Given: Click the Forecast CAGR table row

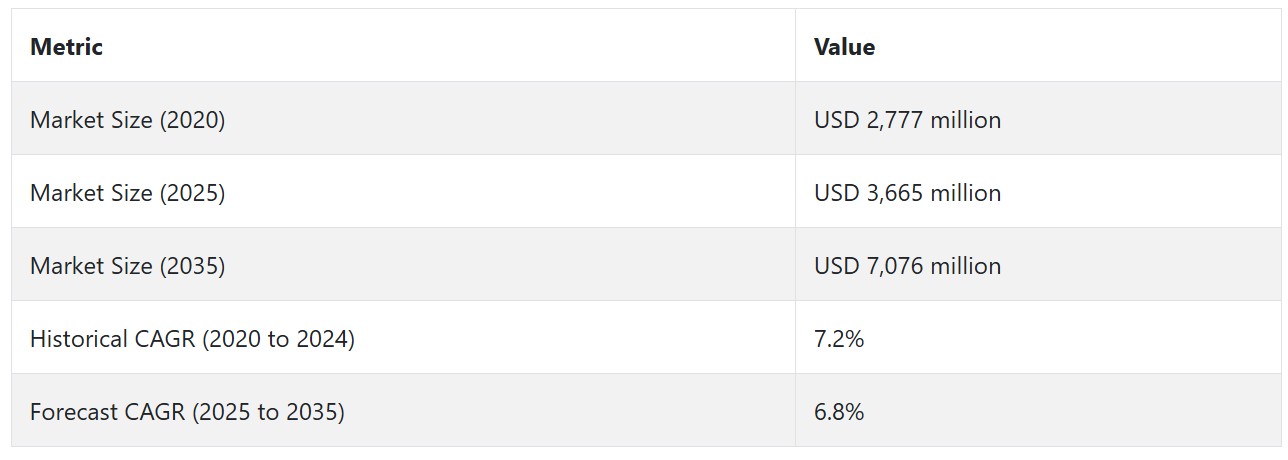Looking at the screenshot, I should (x=646, y=411).
